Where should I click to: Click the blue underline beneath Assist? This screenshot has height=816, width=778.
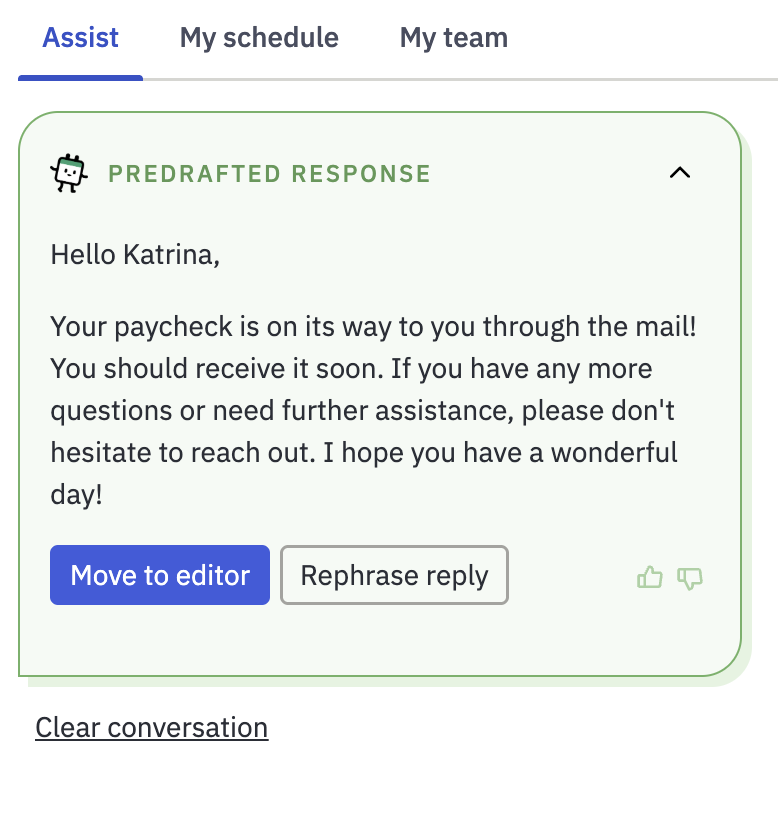(81, 78)
